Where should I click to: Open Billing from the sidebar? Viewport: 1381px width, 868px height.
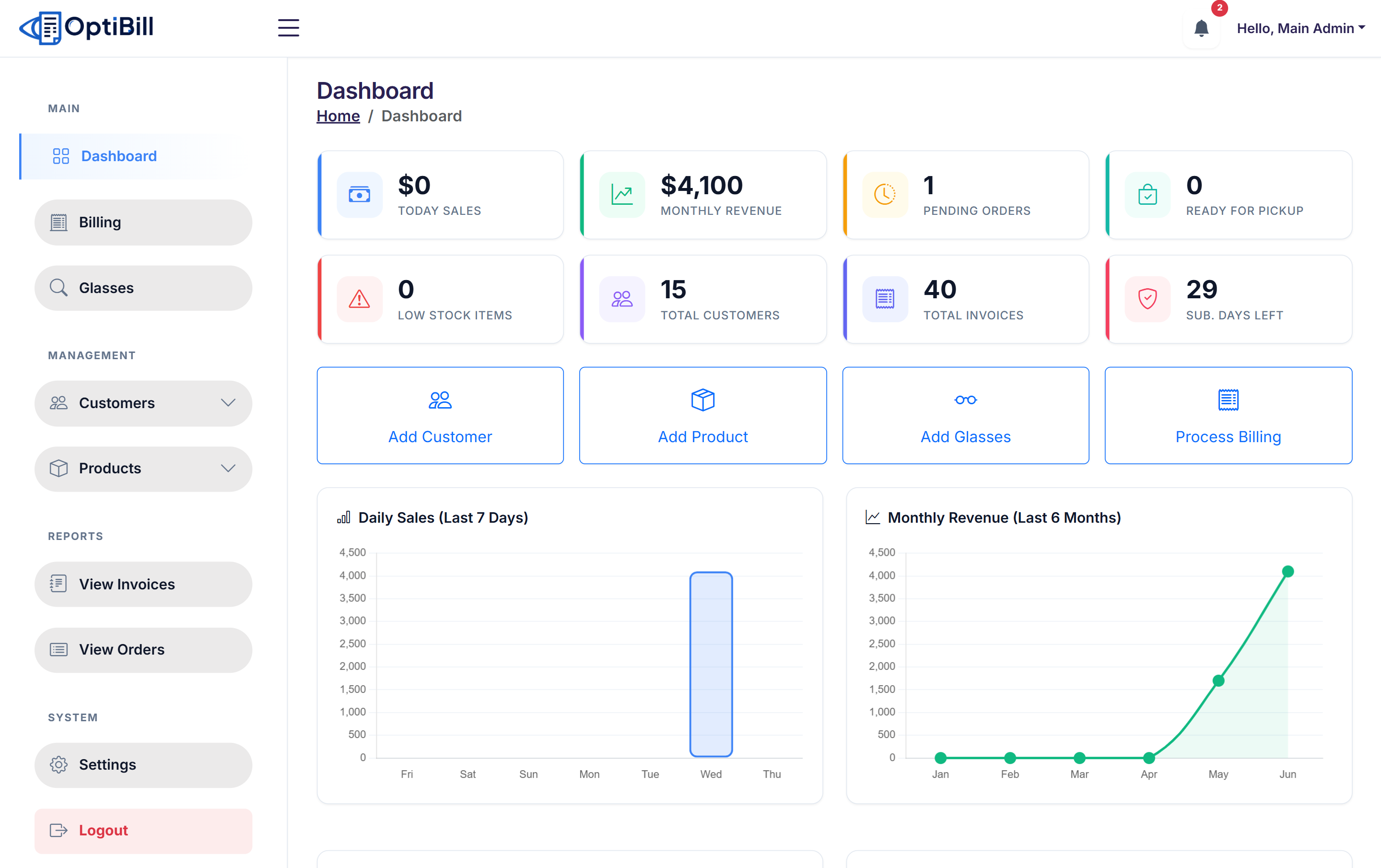coord(143,223)
